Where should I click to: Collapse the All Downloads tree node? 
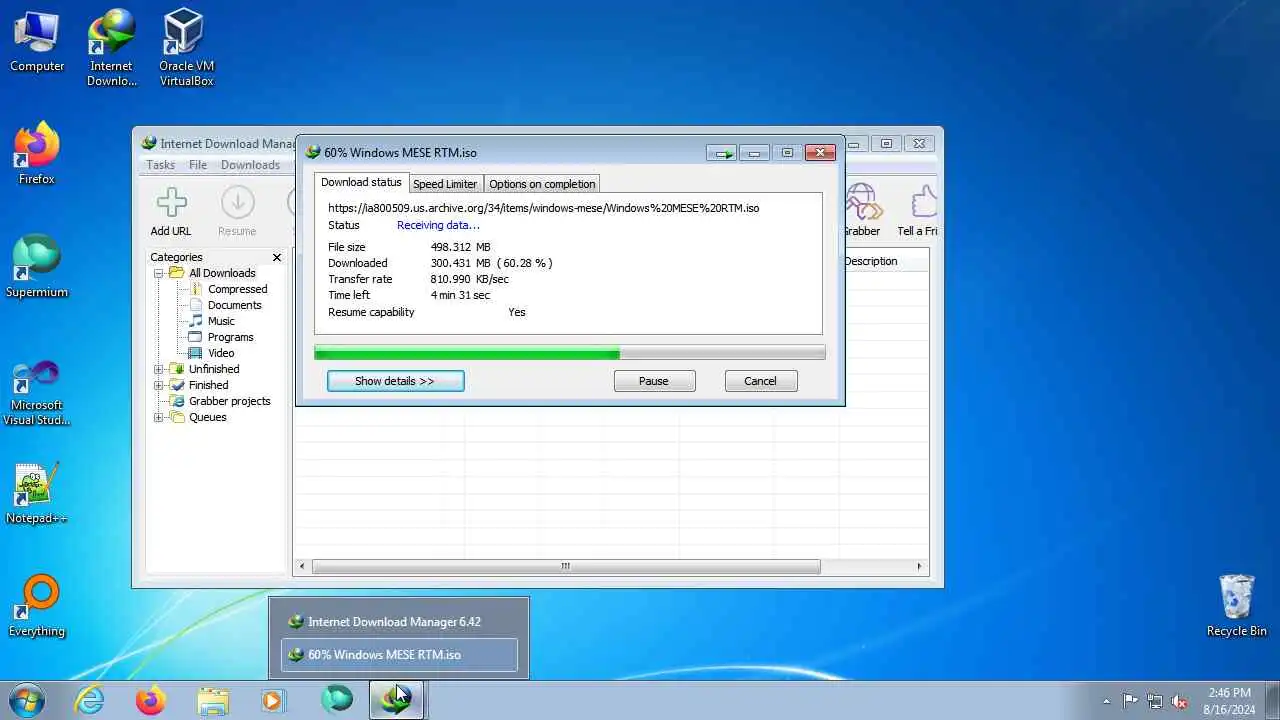pos(158,273)
